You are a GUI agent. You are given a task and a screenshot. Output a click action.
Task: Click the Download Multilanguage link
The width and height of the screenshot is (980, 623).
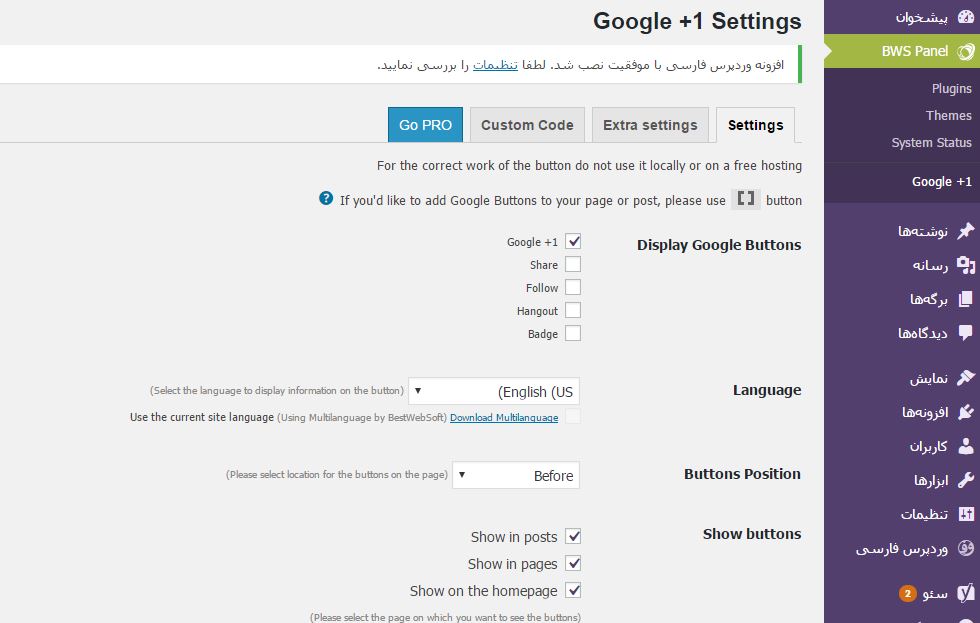click(504, 417)
